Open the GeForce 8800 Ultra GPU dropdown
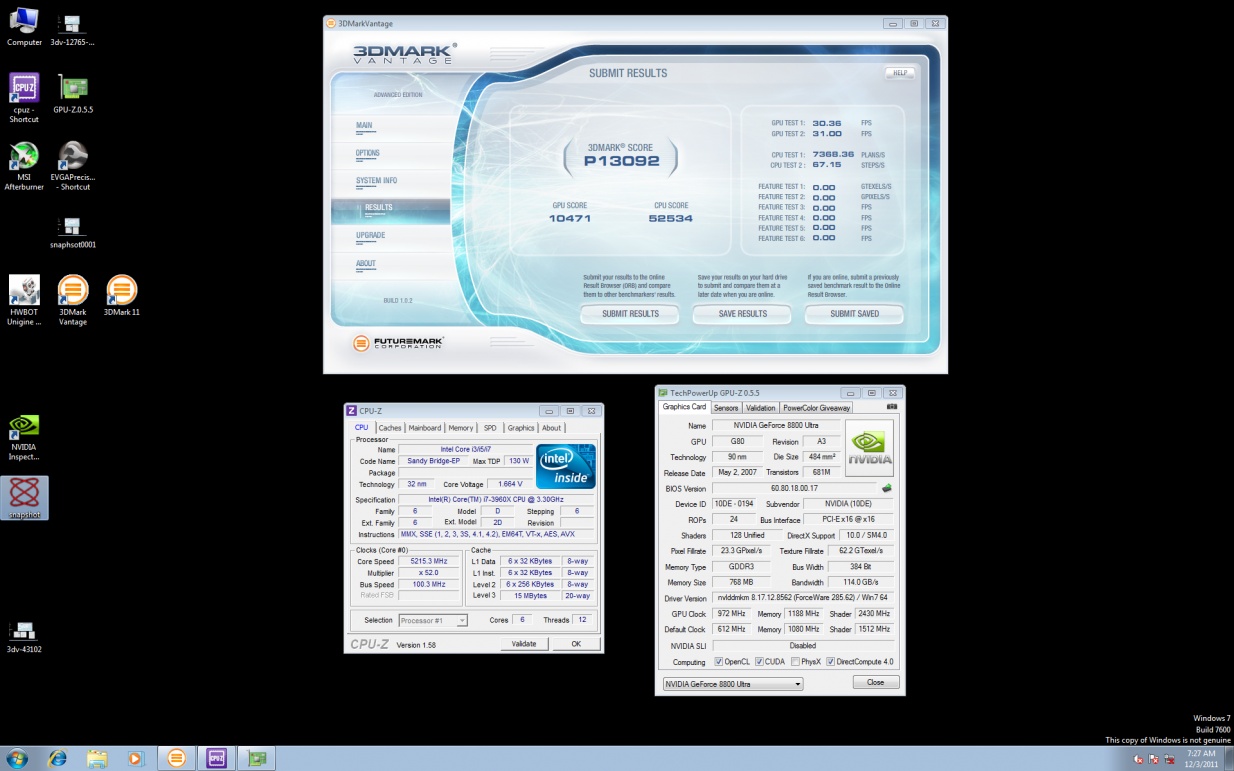The image size is (1234, 771). [x=733, y=684]
